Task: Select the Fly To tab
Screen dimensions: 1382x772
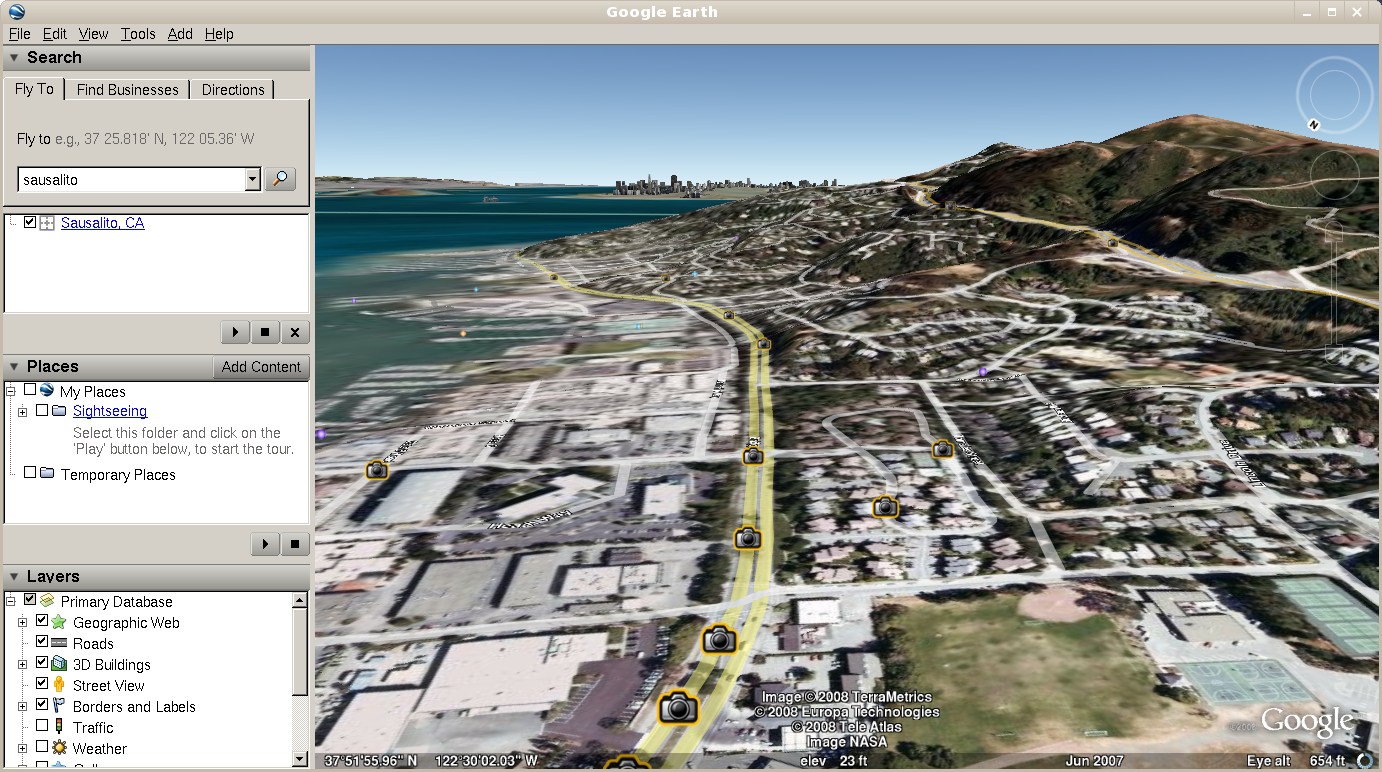Action: (34, 89)
